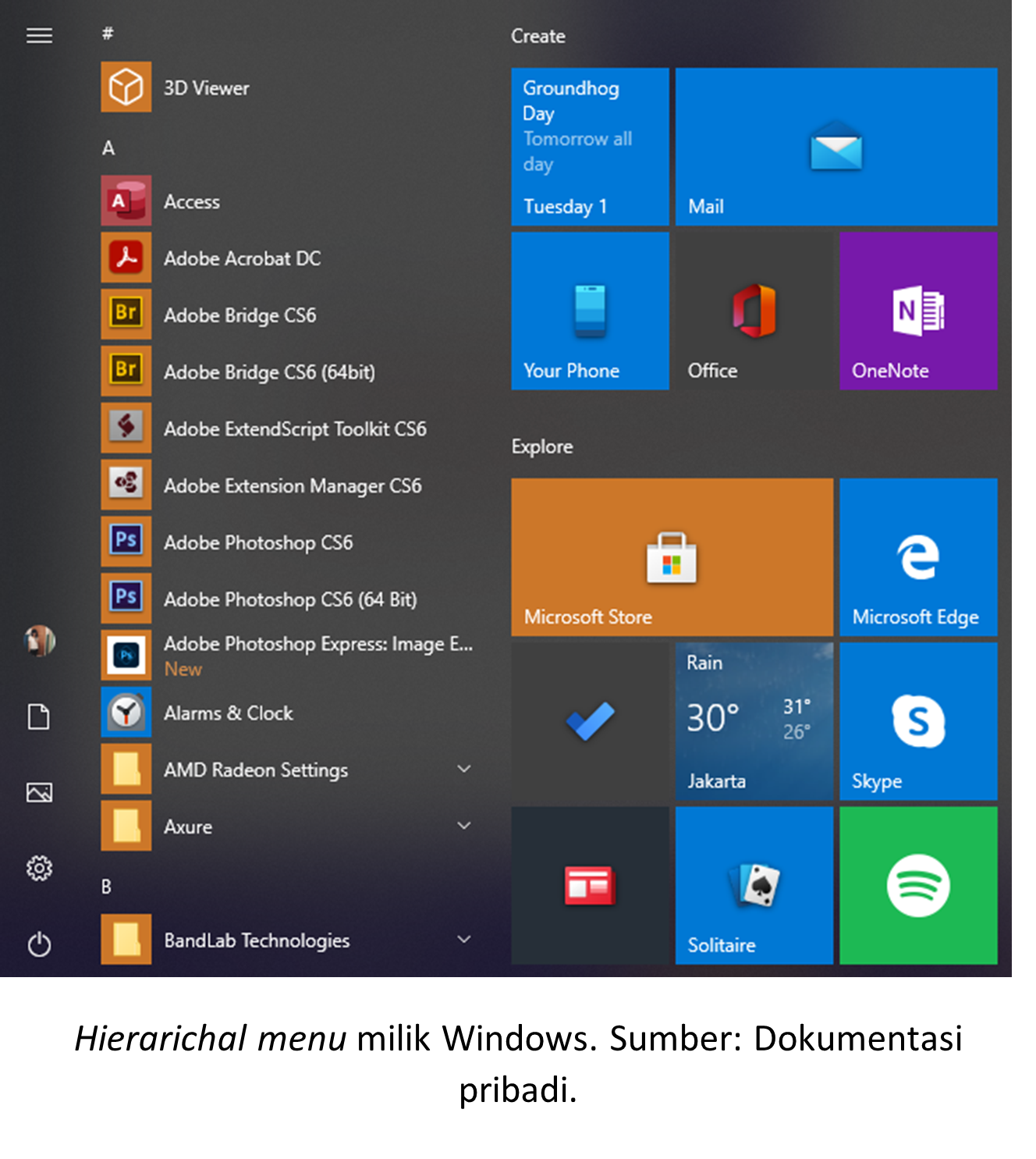1036x1159 pixels.
Task: Click the # letter group header
Action: tap(108, 33)
